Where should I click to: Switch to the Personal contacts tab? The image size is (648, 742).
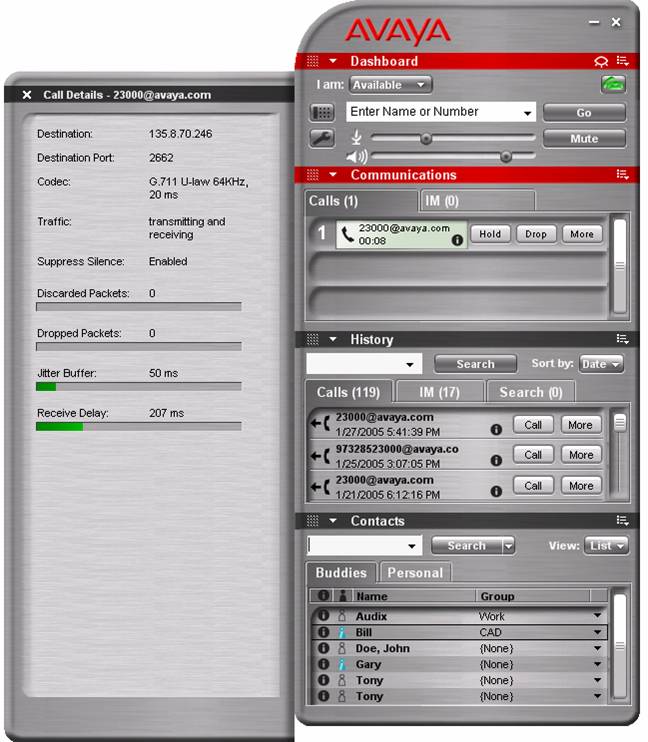[x=415, y=573]
